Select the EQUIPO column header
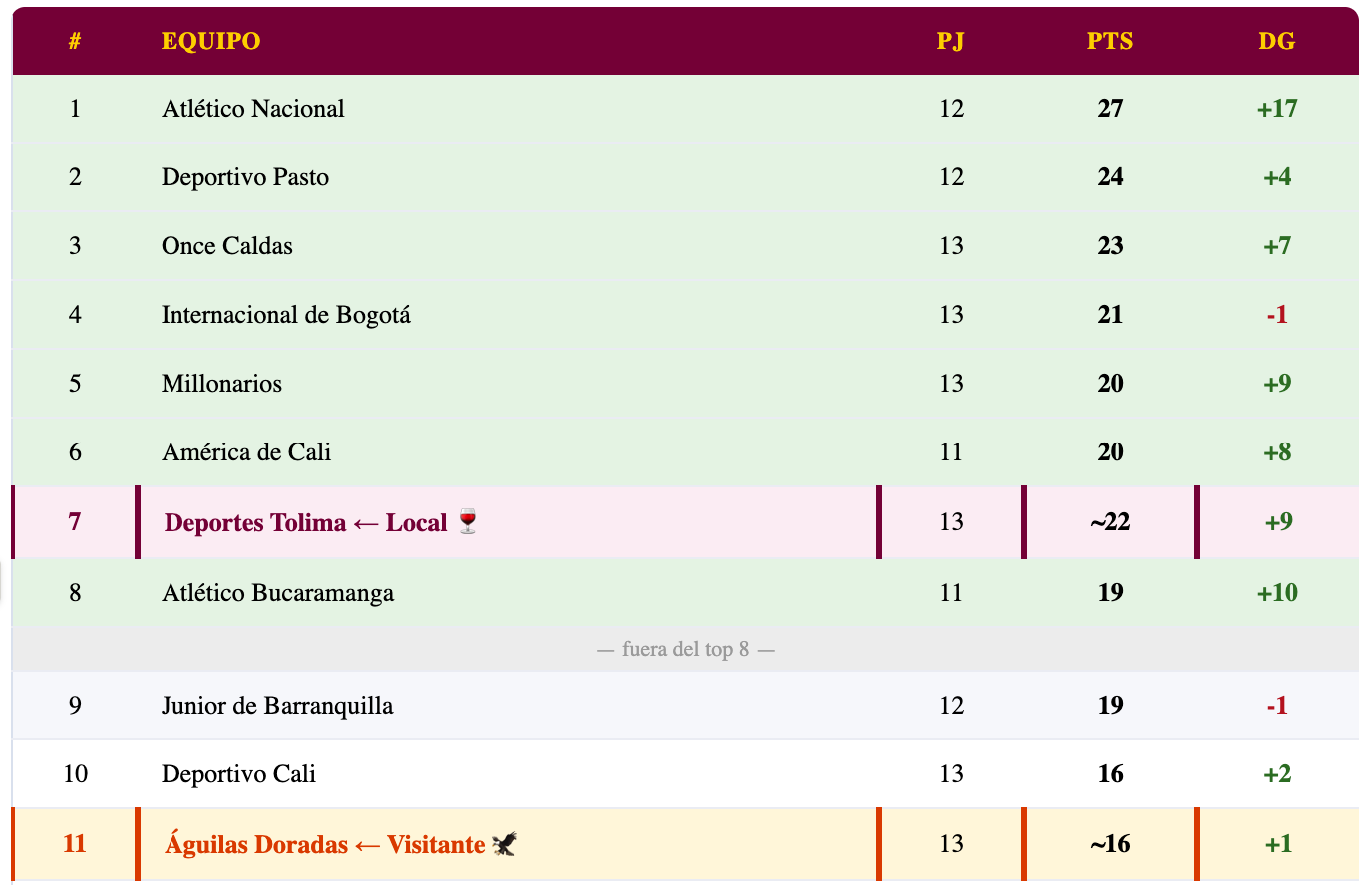The width and height of the screenshot is (1372, 885). click(210, 41)
